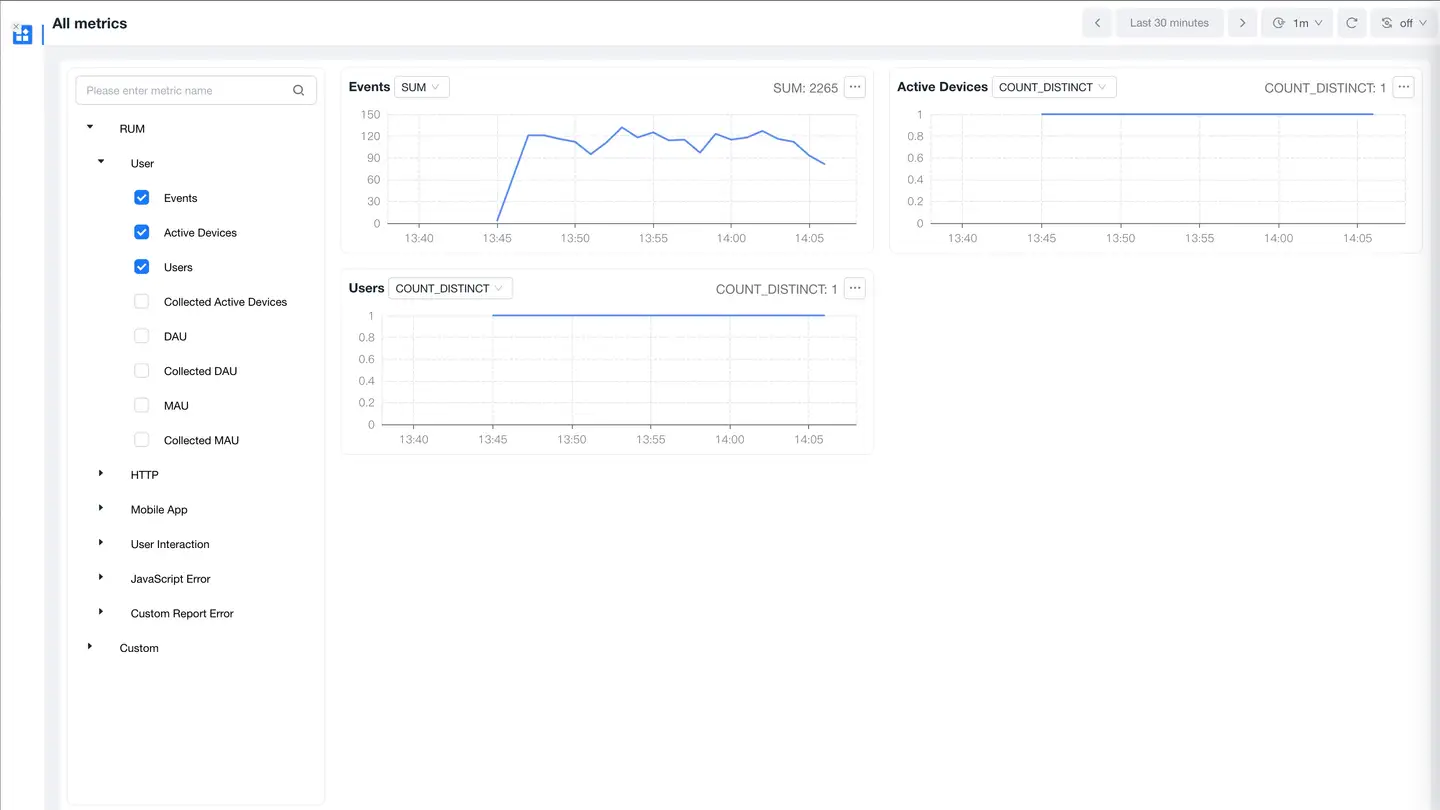Go to next time range with right arrow

point(1242,23)
